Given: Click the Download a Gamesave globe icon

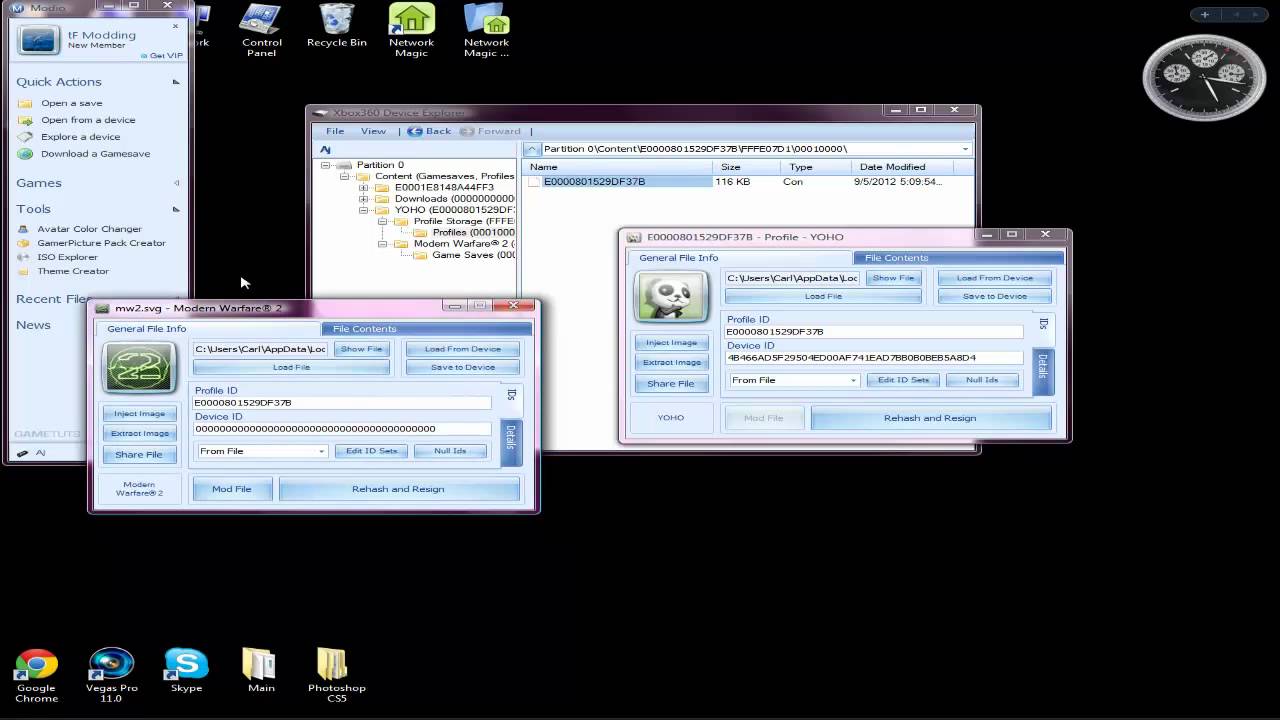Looking at the screenshot, I should (25, 154).
